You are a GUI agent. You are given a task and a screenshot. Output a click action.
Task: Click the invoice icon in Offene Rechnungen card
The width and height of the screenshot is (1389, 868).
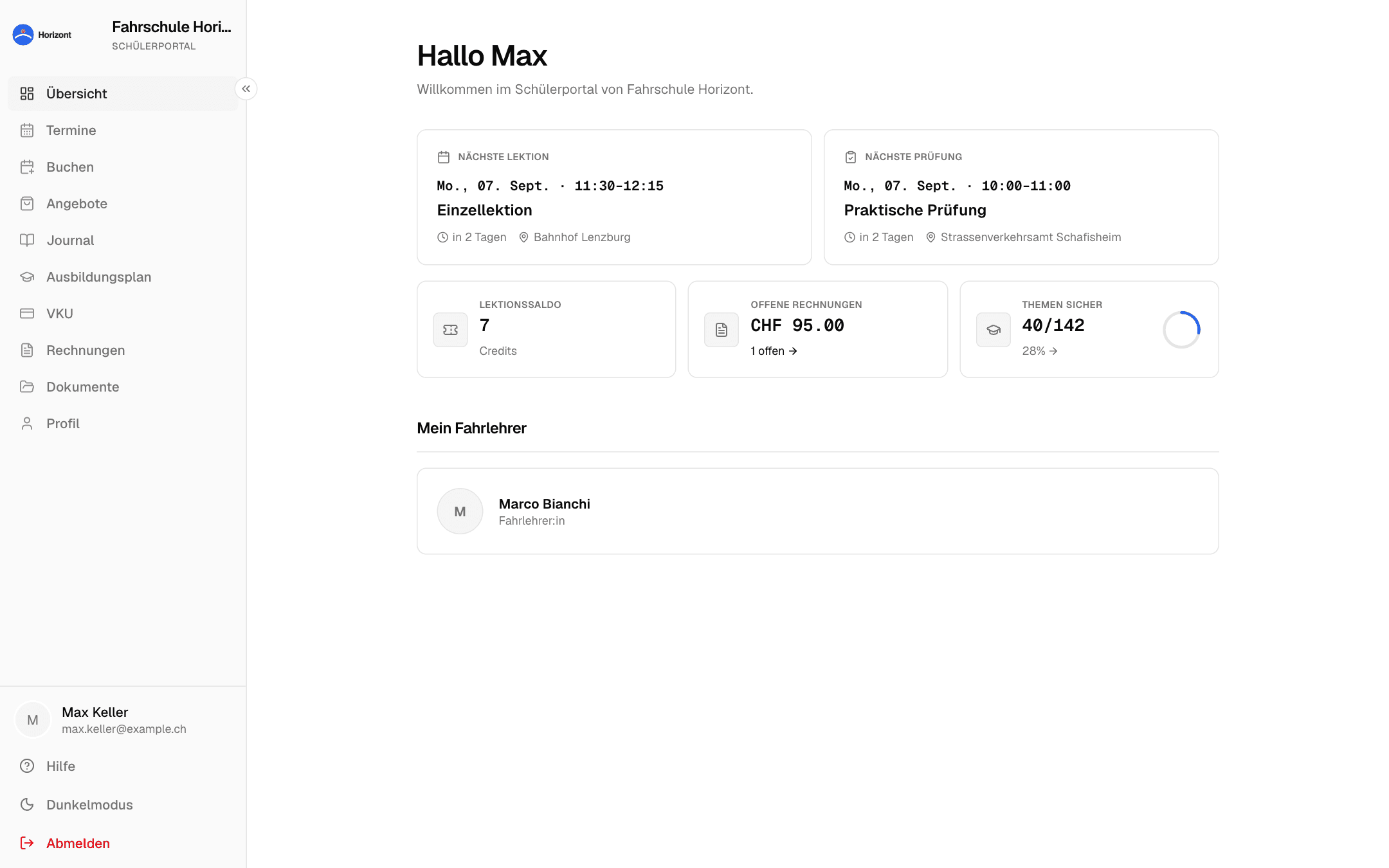point(722,330)
